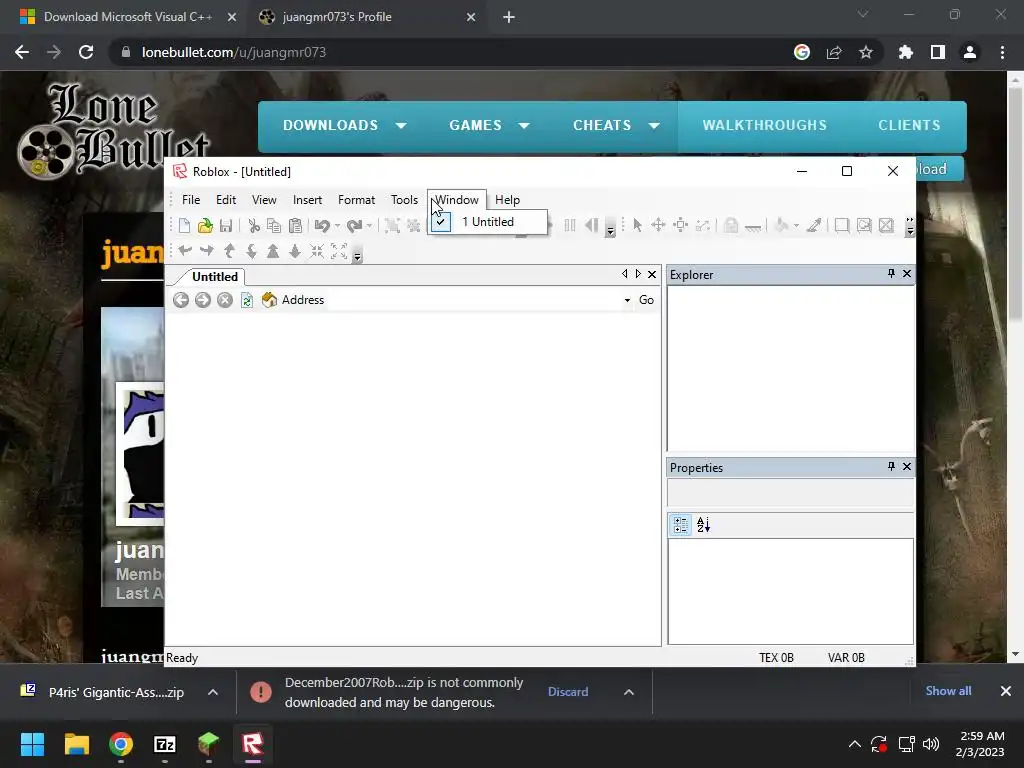Click the browser Forward button in Untitled tab
Image resolution: width=1024 pixels, height=768 pixels.
(x=203, y=300)
